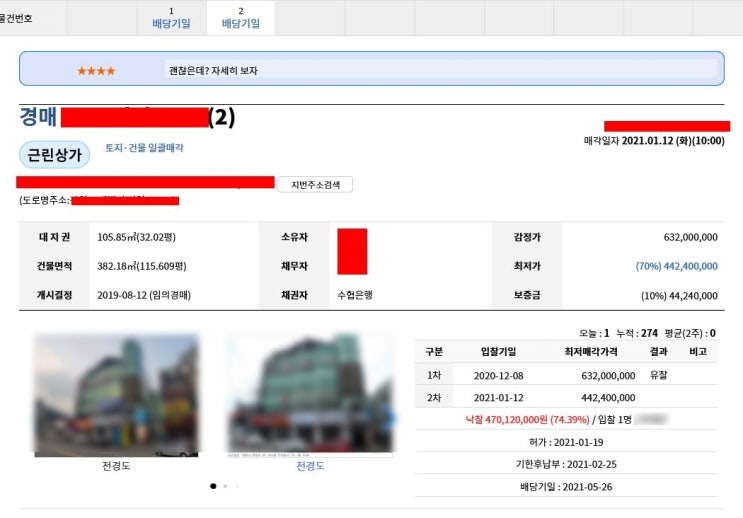This screenshot has height=518, width=743.
Task: Select the second carousel page dot
Action: (x=225, y=486)
